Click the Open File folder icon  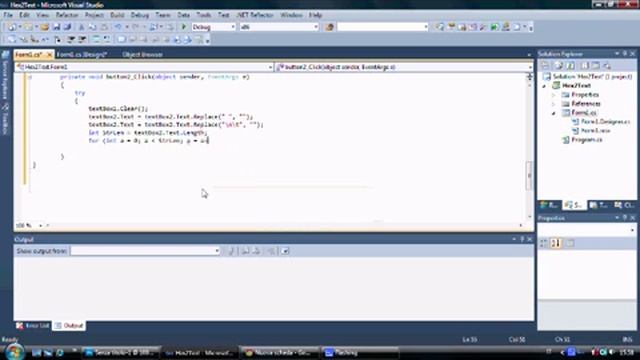tap(44, 27)
